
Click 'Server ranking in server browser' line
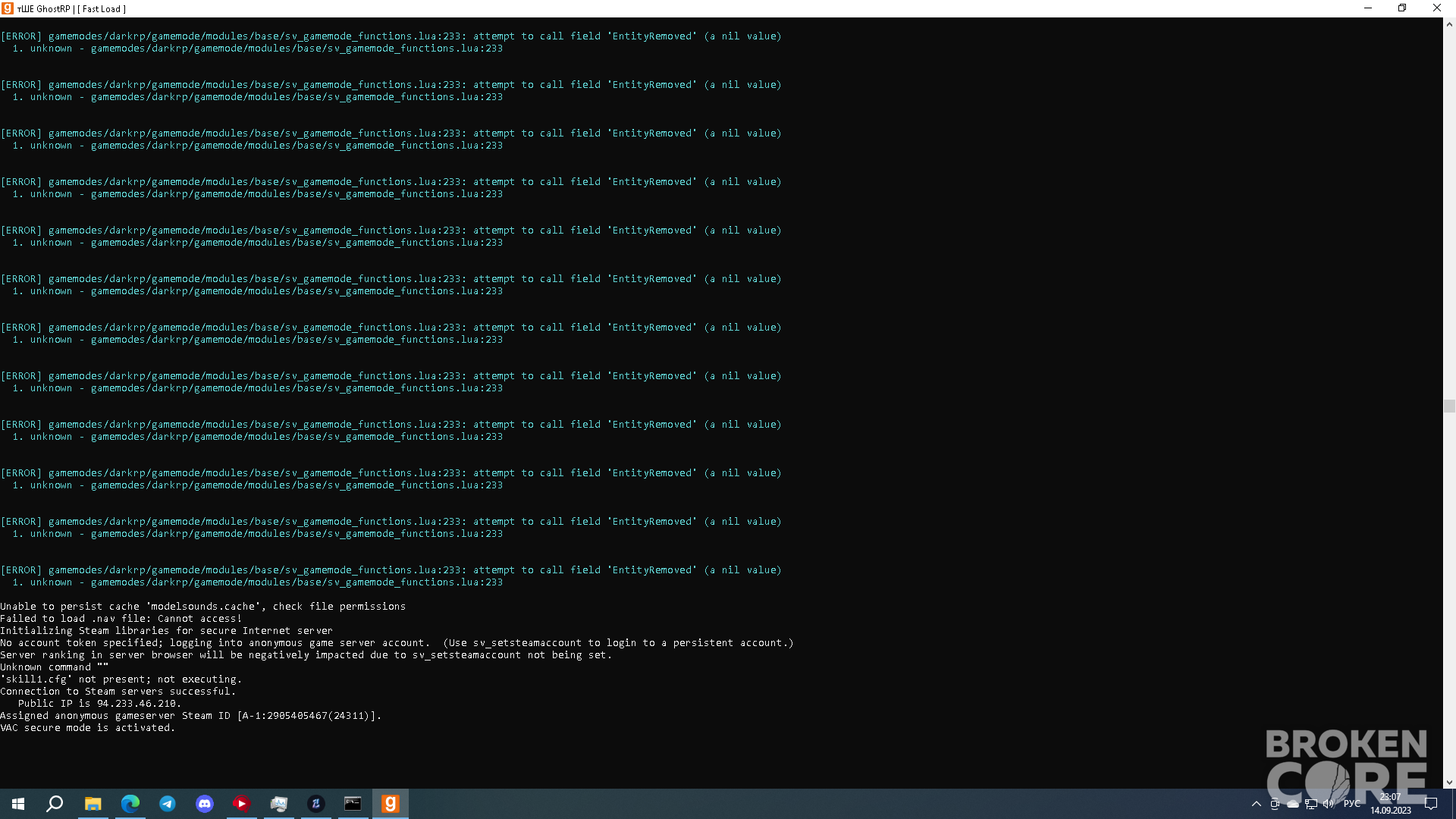pos(306,655)
